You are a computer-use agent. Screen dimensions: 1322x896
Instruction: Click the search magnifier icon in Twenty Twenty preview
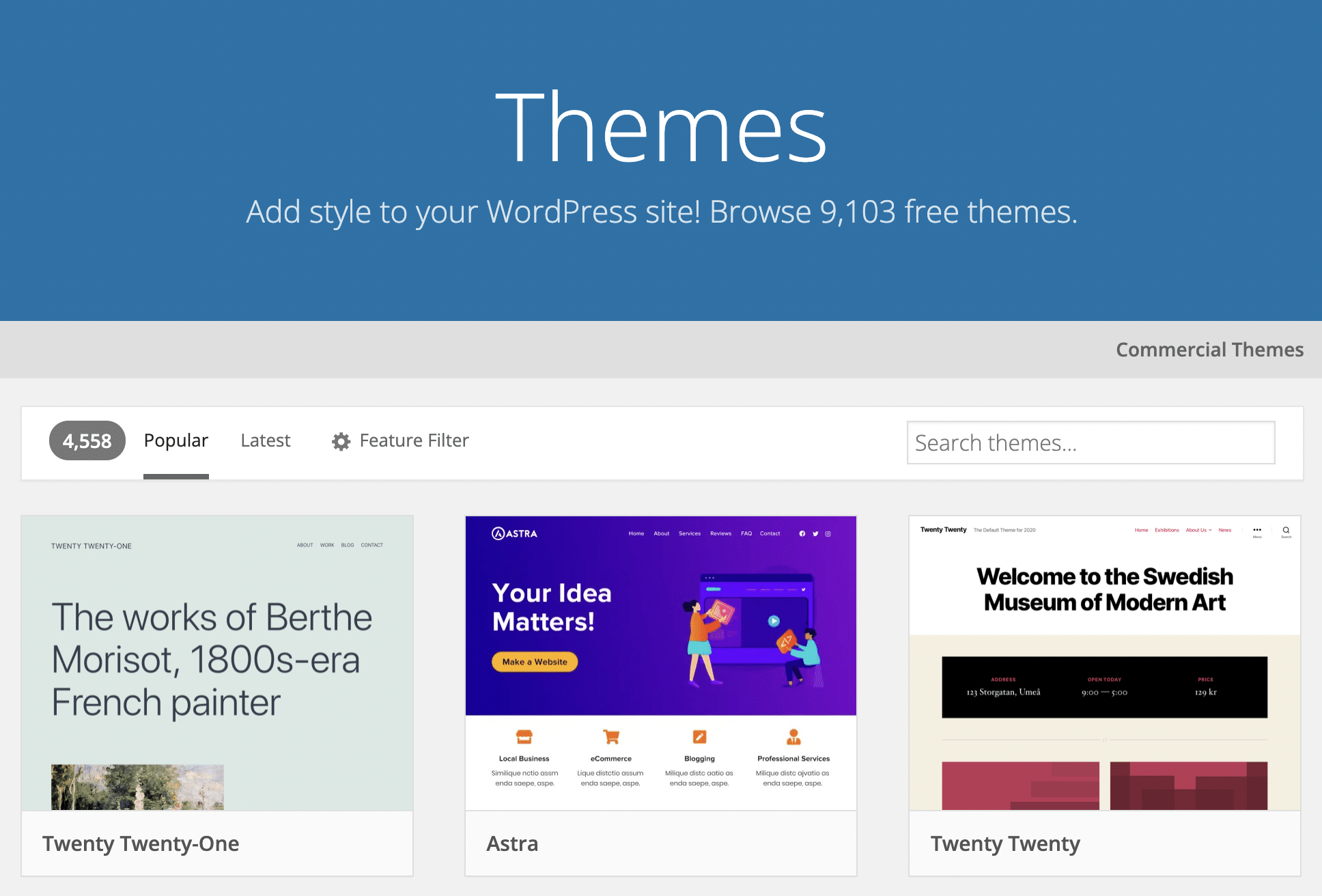pos(1286,531)
